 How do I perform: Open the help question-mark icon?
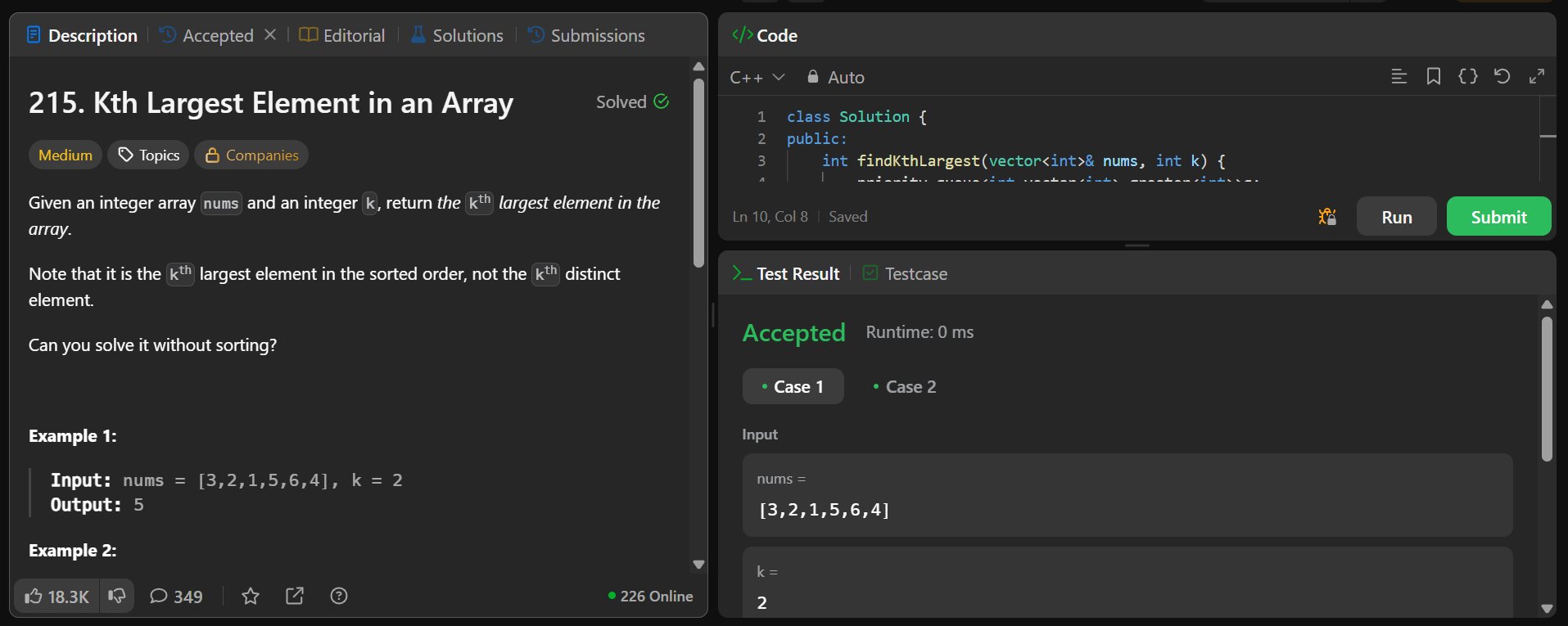click(339, 597)
